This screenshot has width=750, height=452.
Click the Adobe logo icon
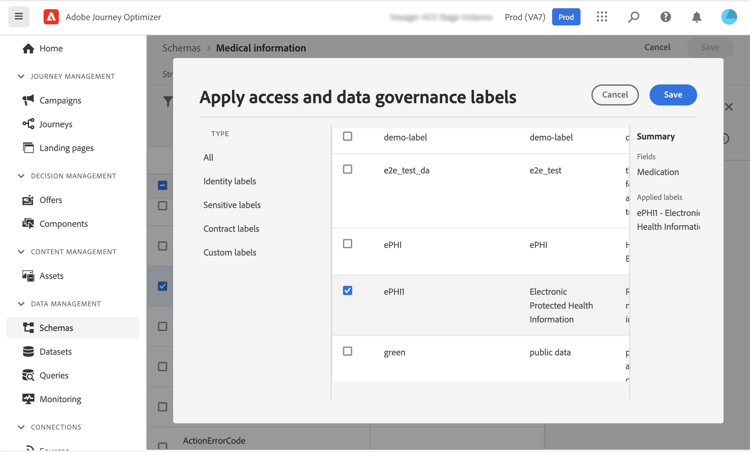tap(51, 17)
